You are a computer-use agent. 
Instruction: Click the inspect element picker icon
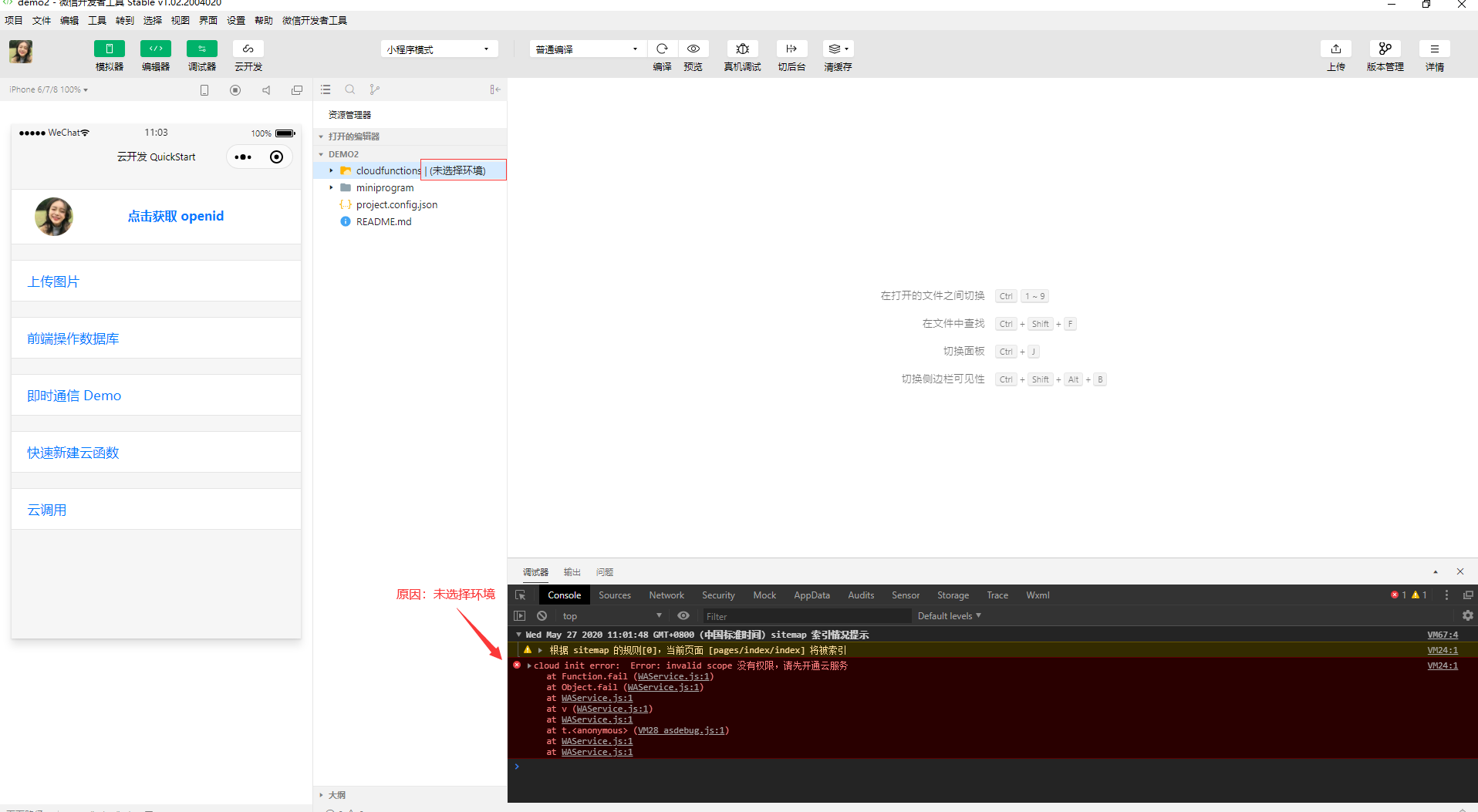coord(521,595)
